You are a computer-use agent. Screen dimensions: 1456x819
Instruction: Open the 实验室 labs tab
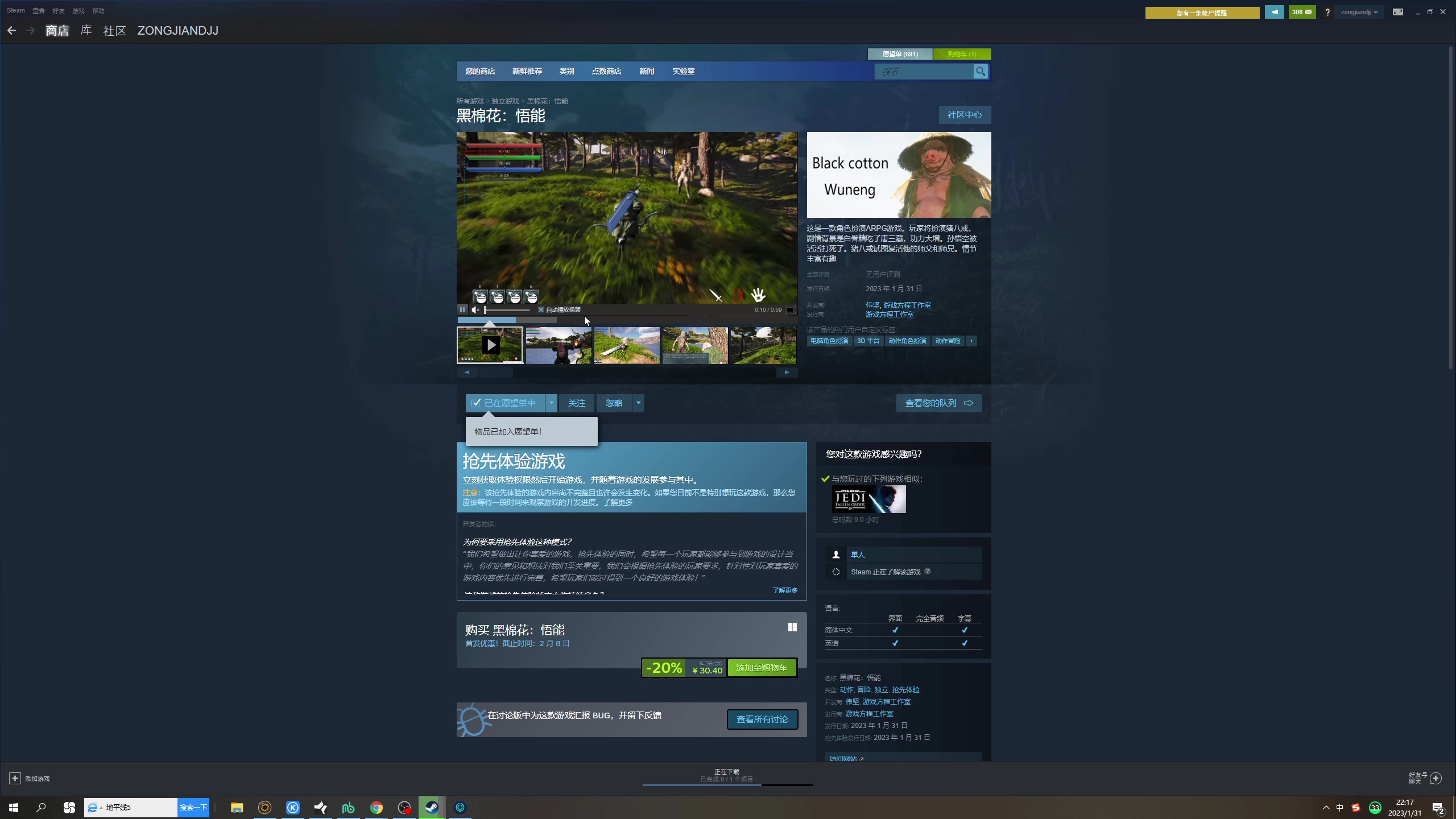click(683, 71)
